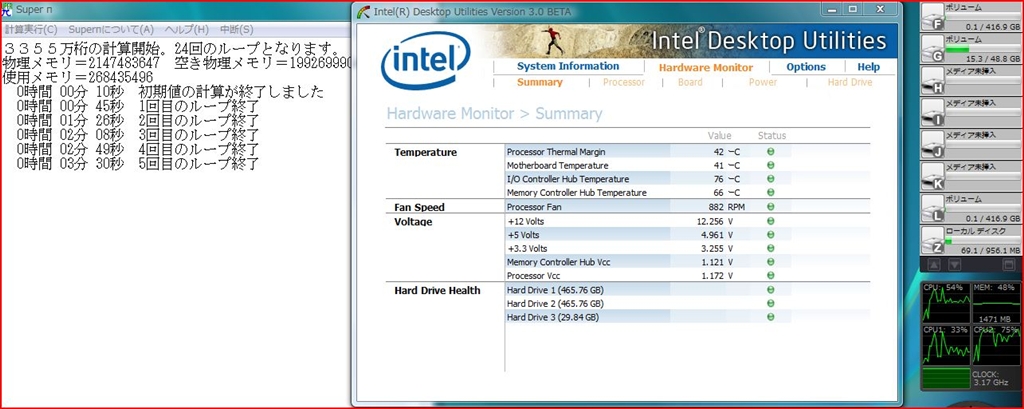Click drive gadget scroll up arrow
The image size is (1024, 409).
(934, 265)
